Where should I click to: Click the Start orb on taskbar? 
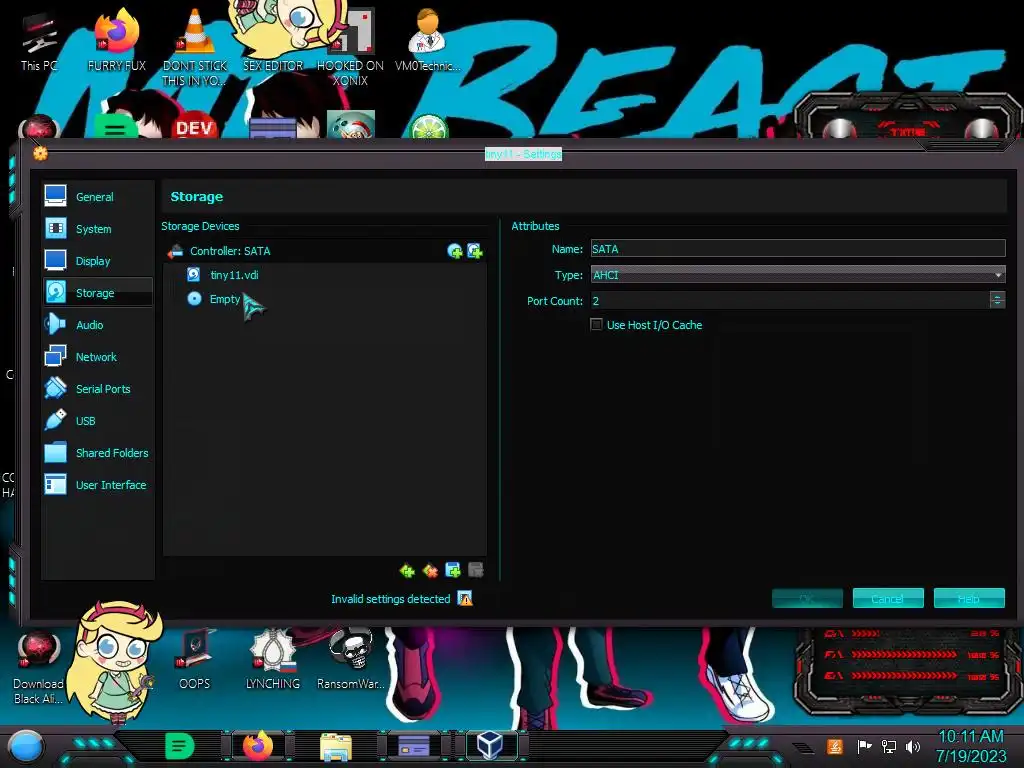[x=26, y=746]
